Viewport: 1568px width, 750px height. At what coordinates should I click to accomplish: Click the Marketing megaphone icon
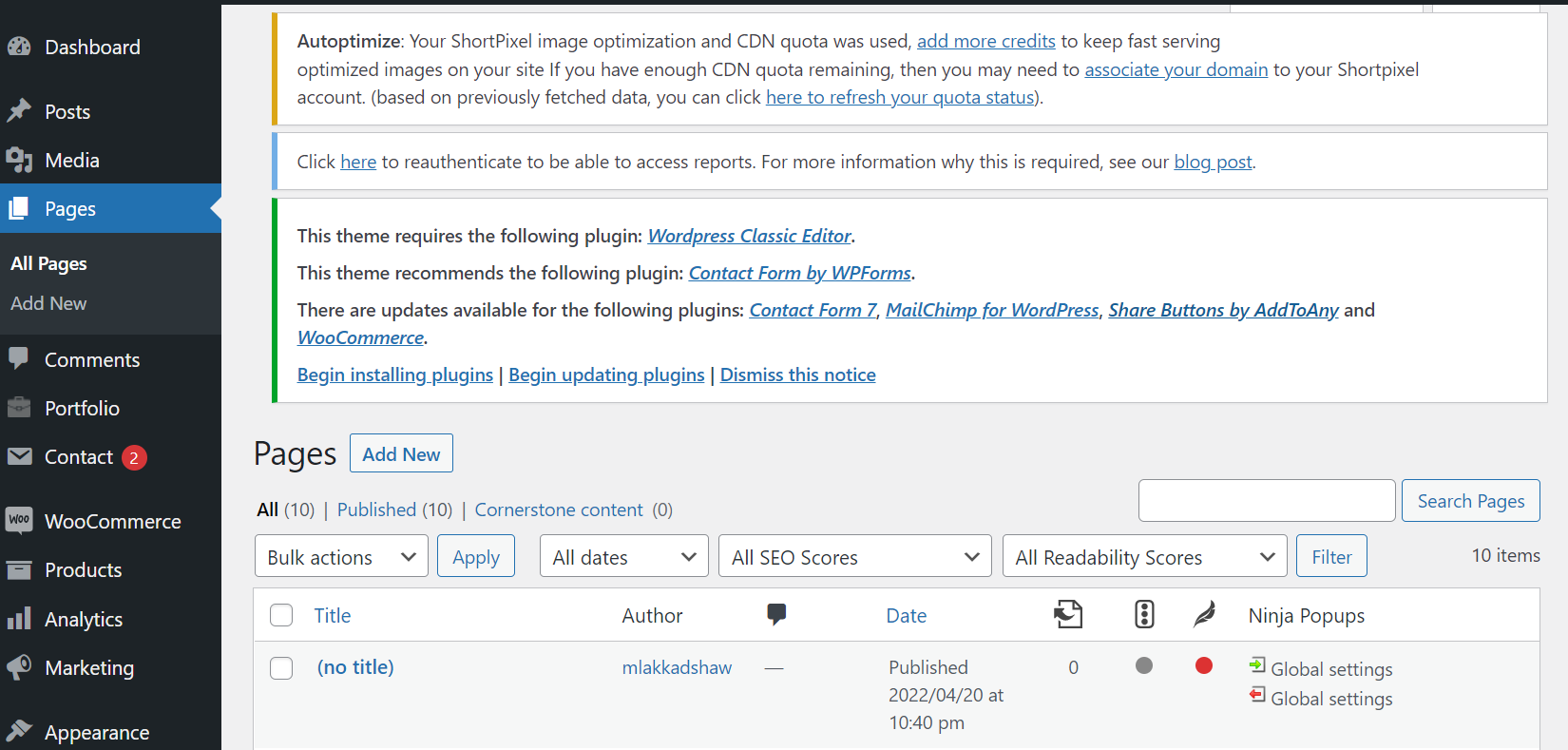19,667
